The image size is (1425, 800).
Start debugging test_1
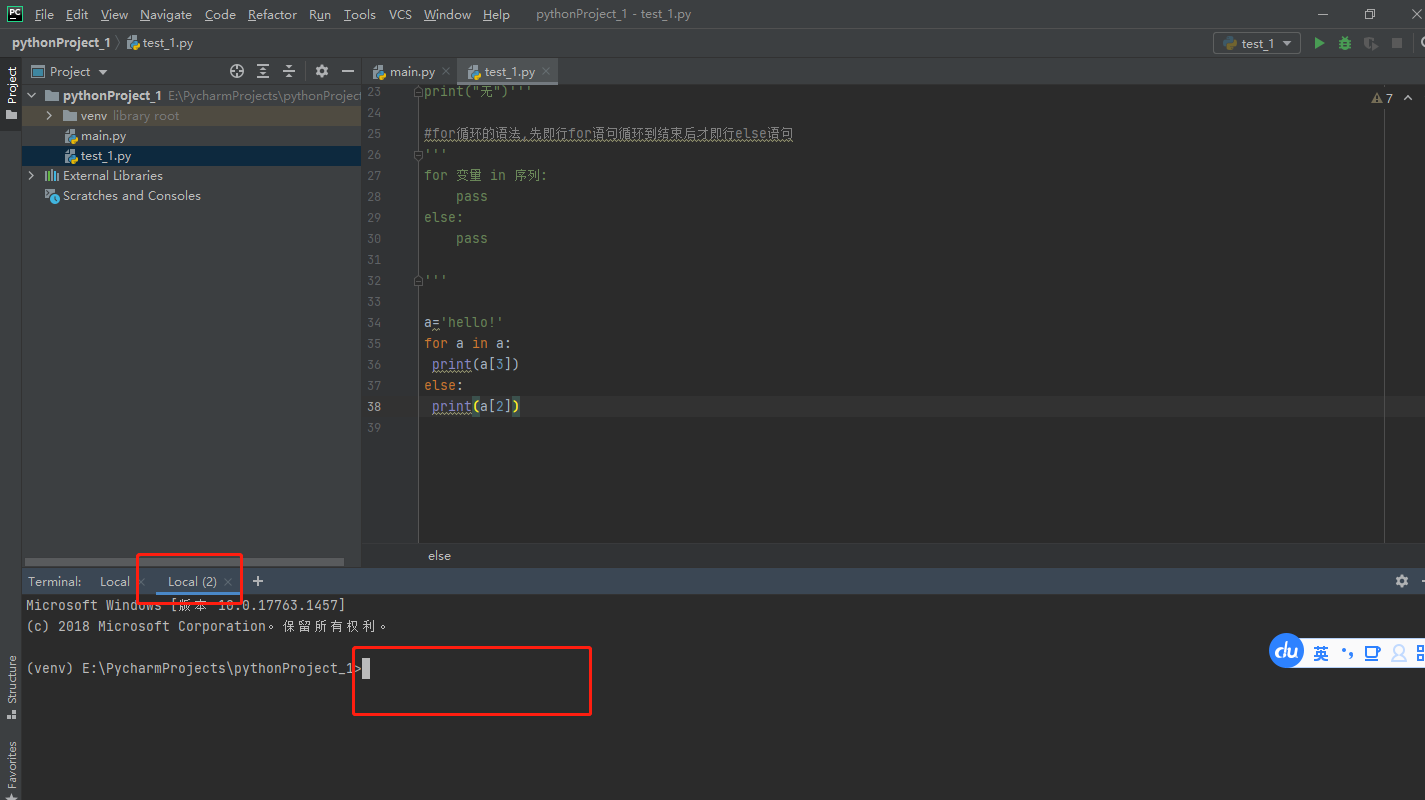pyautogui.click(x=1344, y=43)
